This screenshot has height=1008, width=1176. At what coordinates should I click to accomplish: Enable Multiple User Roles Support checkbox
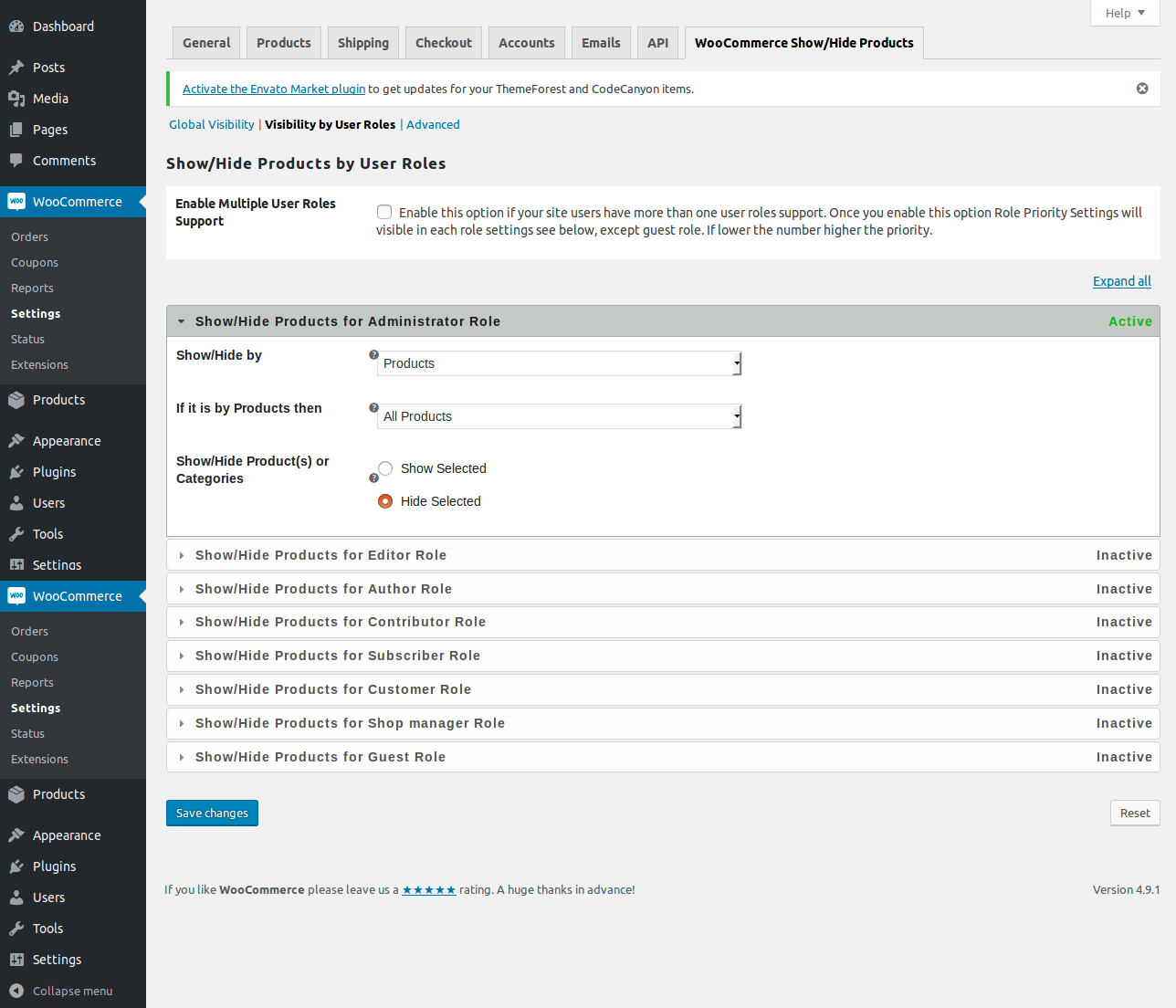(x=384, y=212)
